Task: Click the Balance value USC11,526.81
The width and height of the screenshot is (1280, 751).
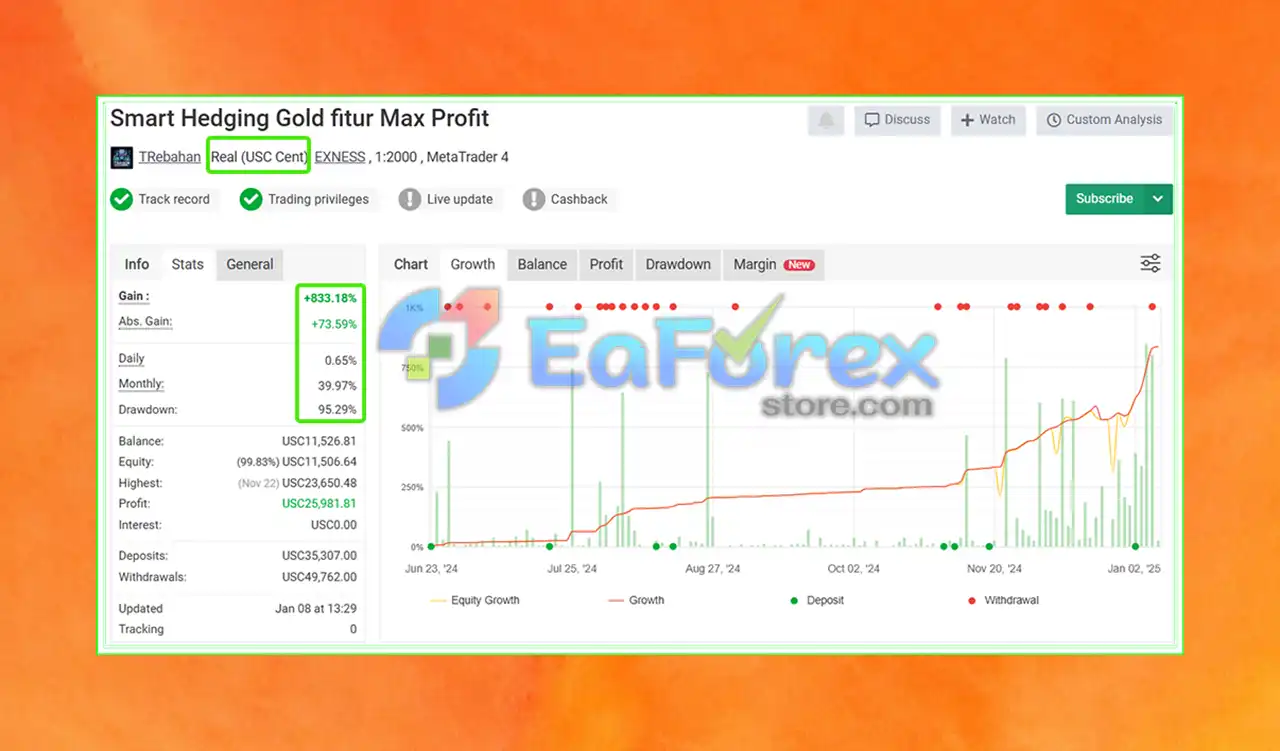Action: (319, 441)
